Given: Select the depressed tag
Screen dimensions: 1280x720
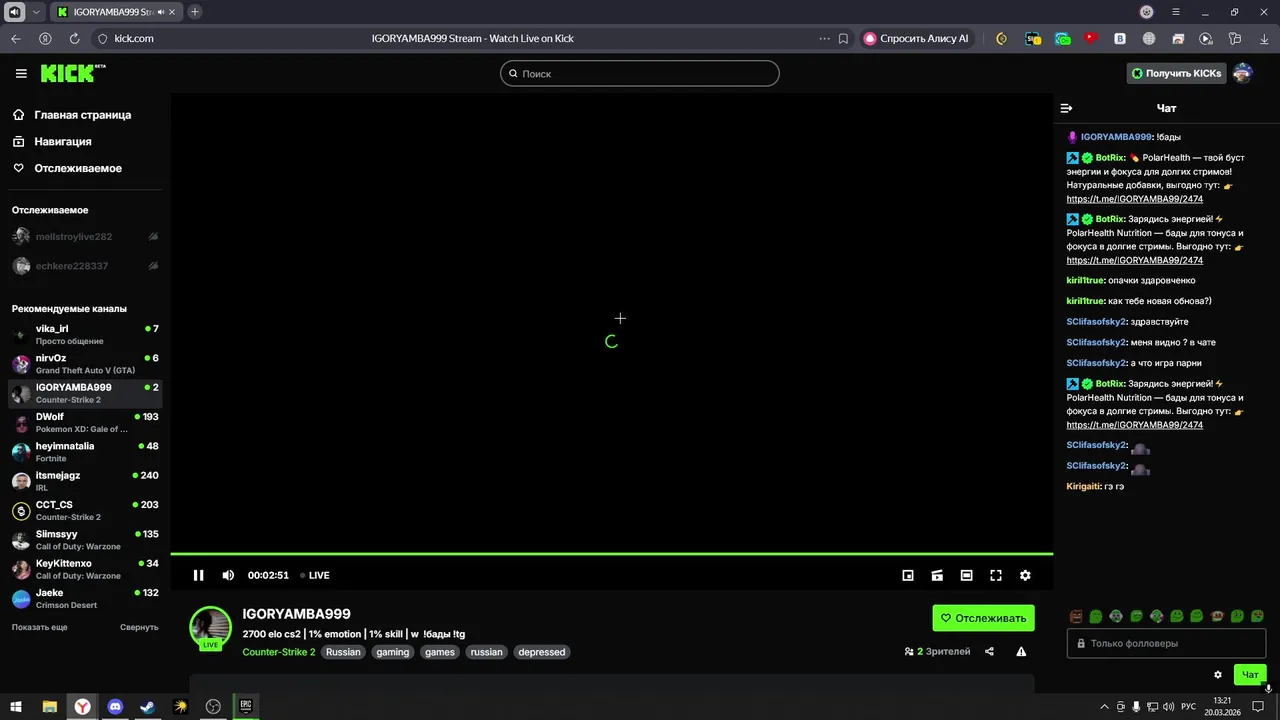Looking at the screenshot, I should pyautogui.click(x=541, y=652).
